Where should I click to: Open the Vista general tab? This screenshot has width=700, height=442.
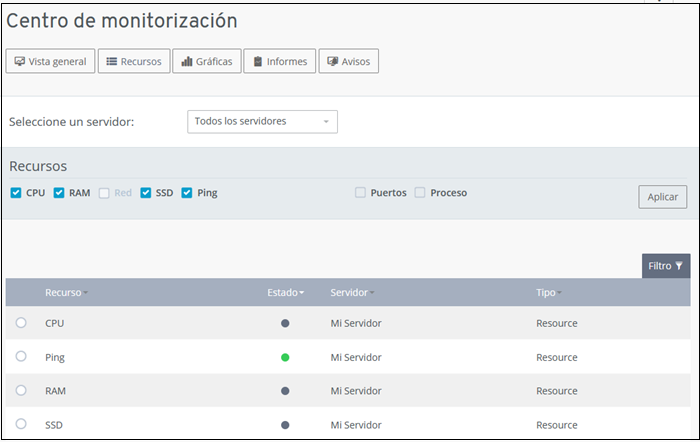pos(50,61)
